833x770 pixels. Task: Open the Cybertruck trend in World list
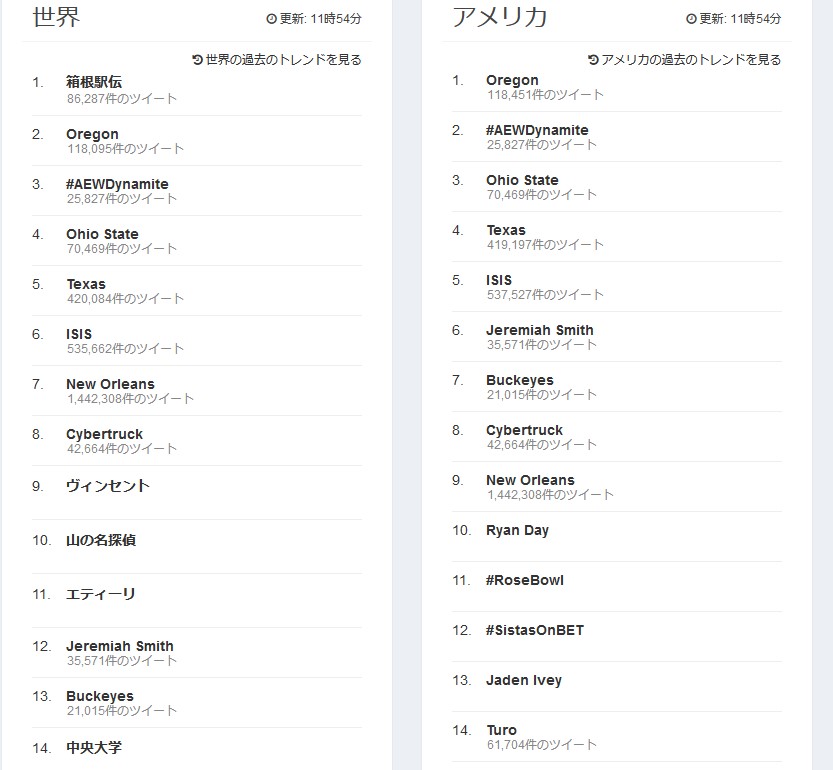coord(105,434)
